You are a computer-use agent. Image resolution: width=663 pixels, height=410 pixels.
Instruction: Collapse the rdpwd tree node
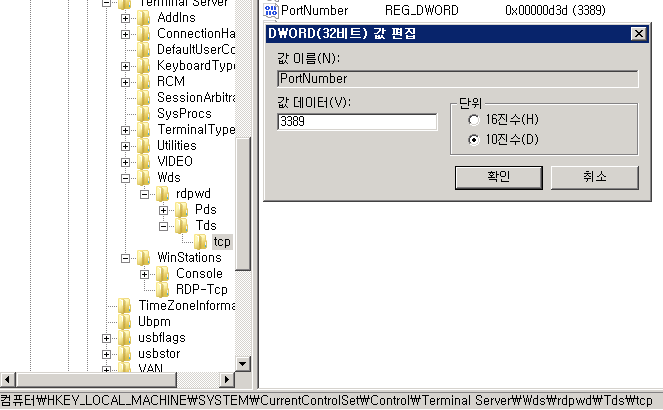[145, 194]
